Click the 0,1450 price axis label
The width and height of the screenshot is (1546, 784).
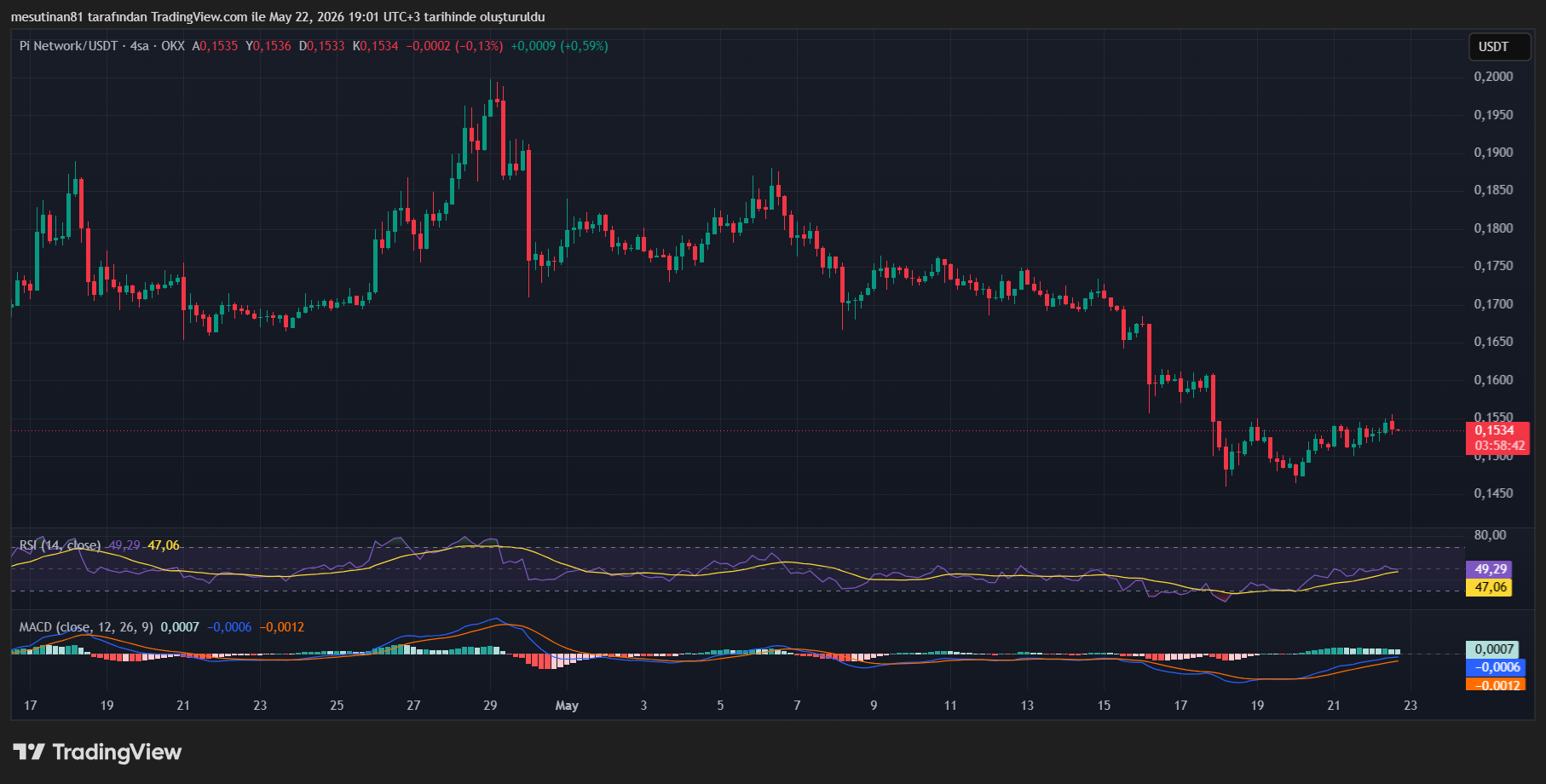click(x=1494, y=493)
